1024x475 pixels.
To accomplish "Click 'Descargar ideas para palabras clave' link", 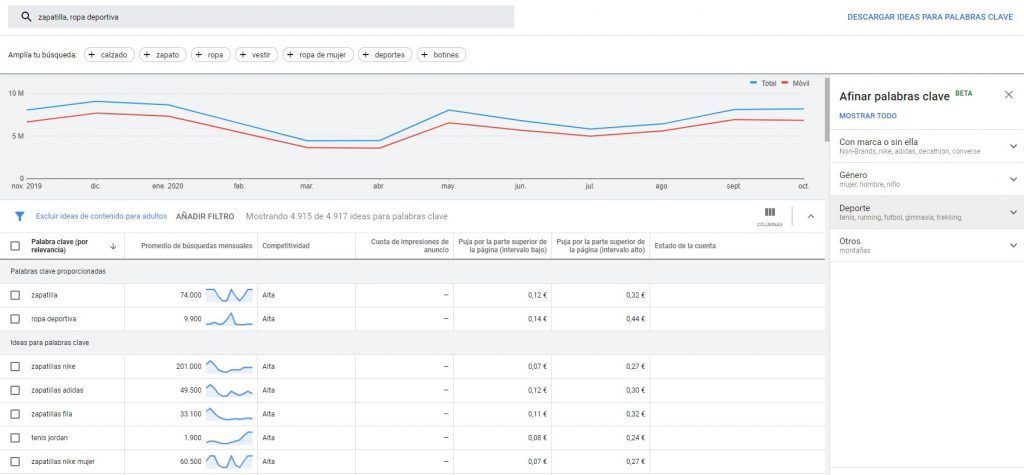I will 930,18.
